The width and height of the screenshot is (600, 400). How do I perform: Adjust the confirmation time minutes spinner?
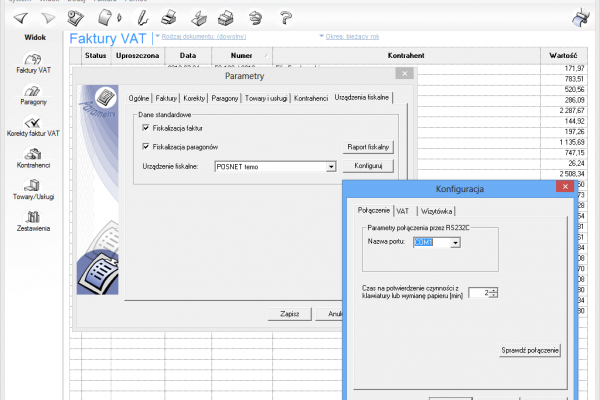point(495,292)
